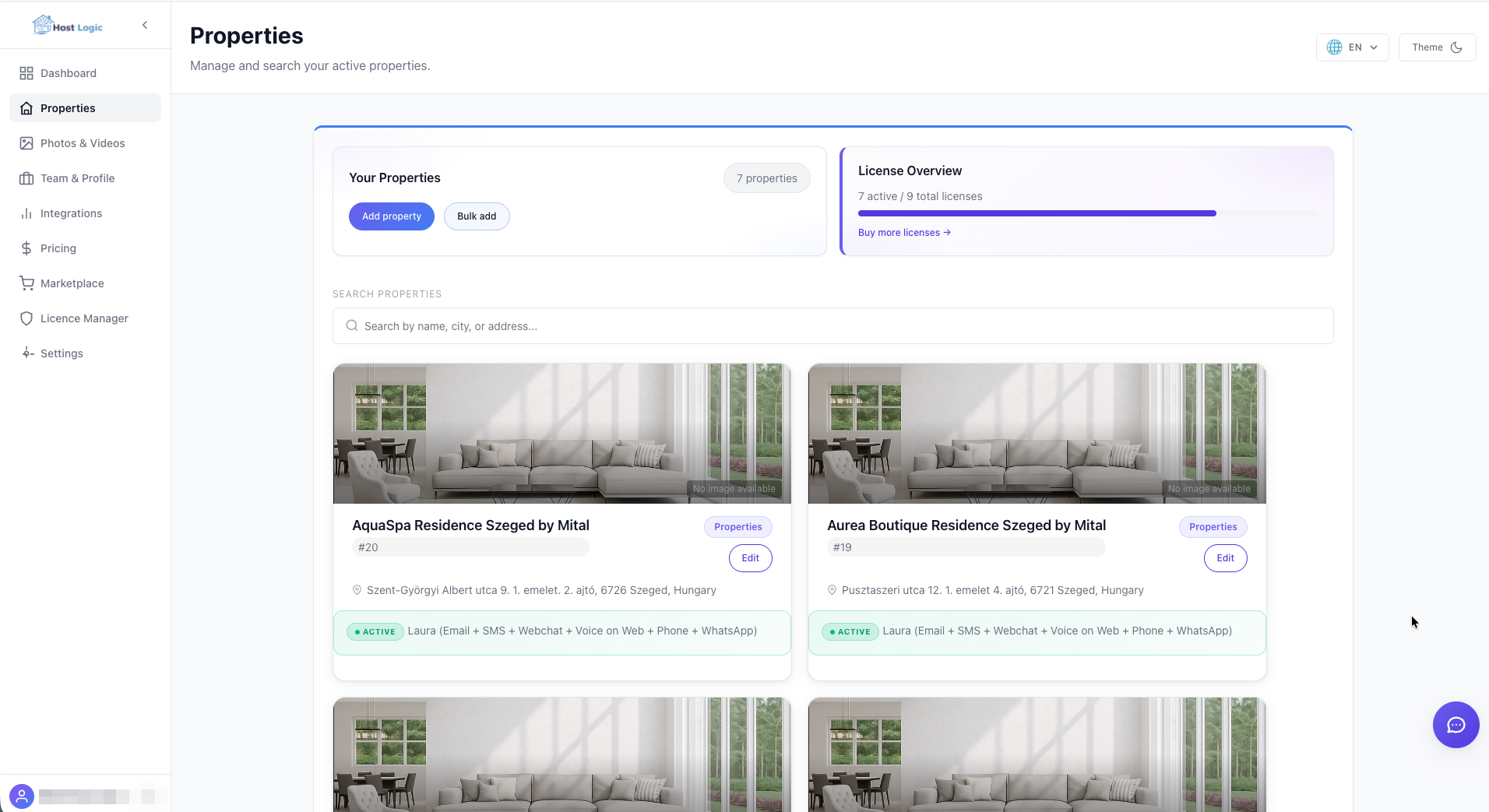Viewport: 1489px width, 812px height.
Task: Open Licence Manager in the sidebar
Action: click(x=85, y=318)
